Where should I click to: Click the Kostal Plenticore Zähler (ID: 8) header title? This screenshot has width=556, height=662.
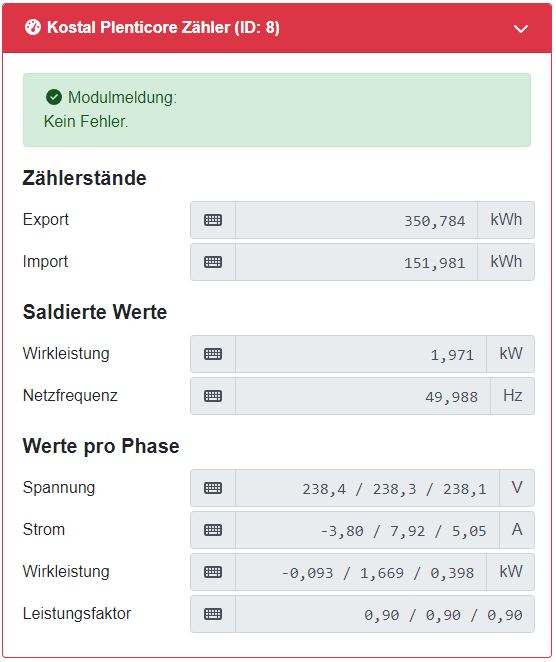coord(163,27)
